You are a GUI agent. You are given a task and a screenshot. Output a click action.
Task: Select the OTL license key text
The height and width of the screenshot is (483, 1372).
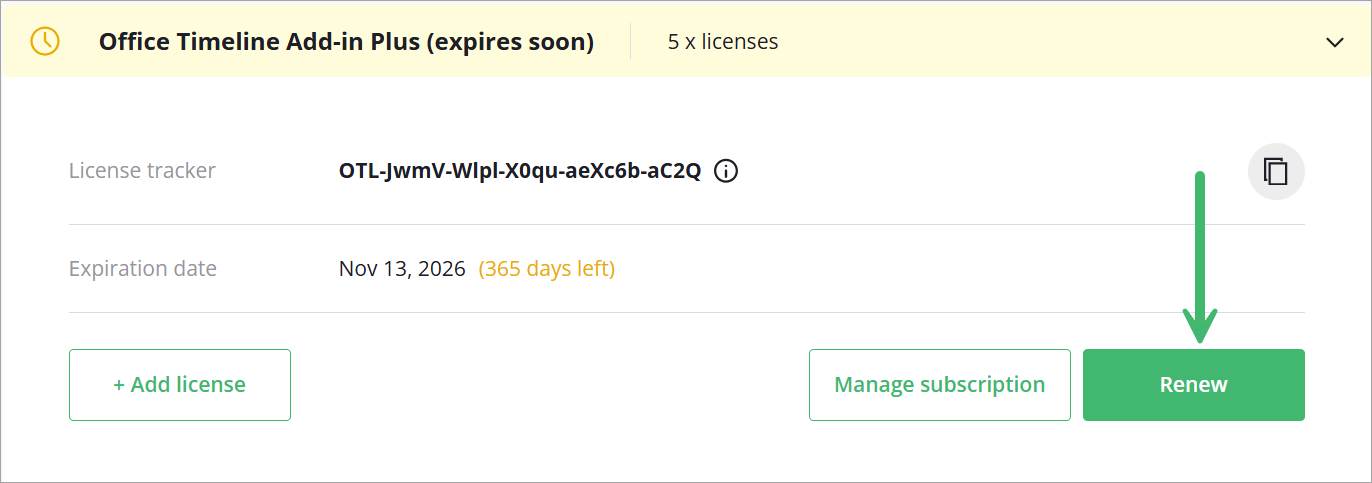click(520, 171)
